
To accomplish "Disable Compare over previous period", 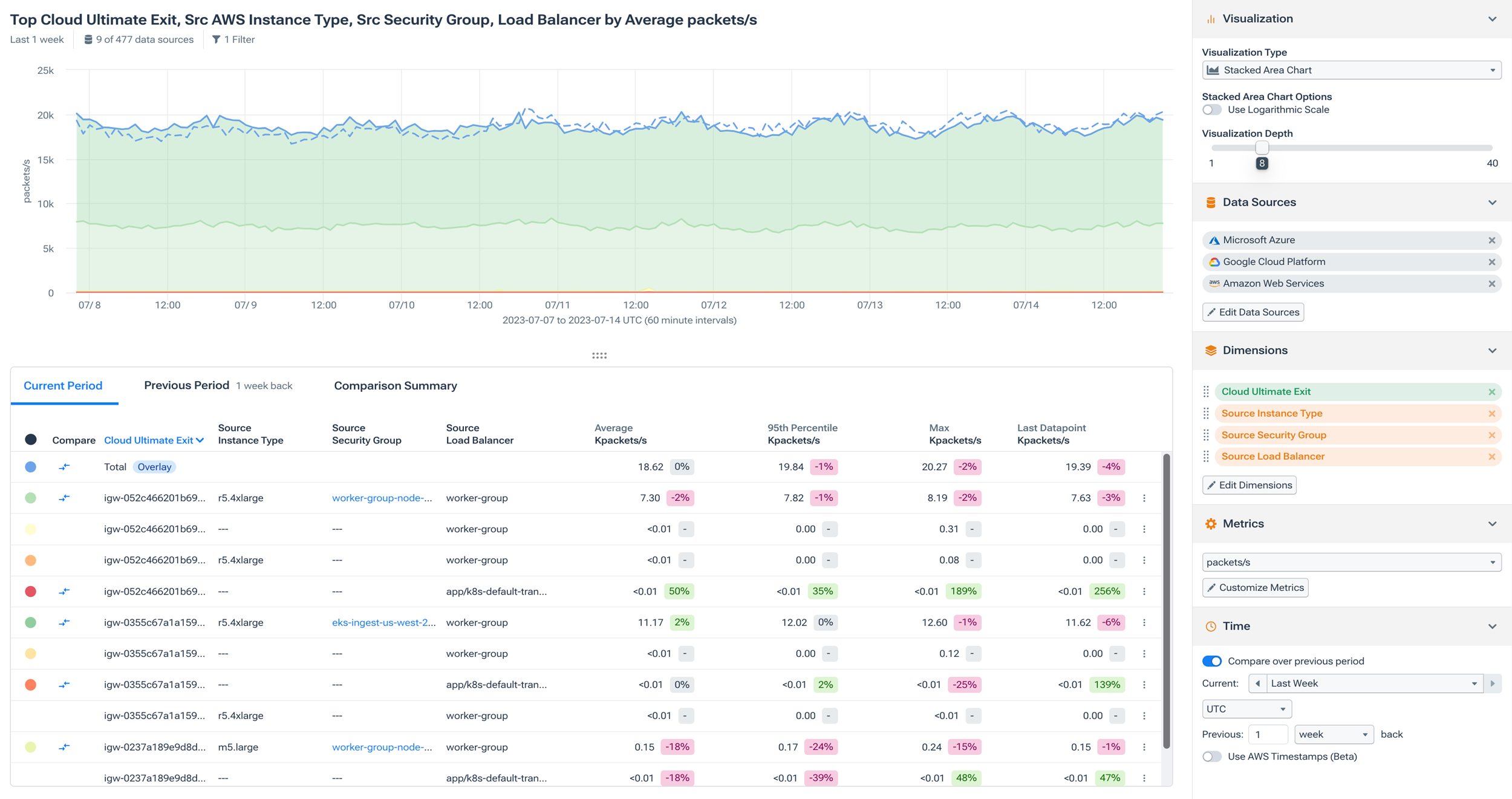I will tap(1212, 661).
